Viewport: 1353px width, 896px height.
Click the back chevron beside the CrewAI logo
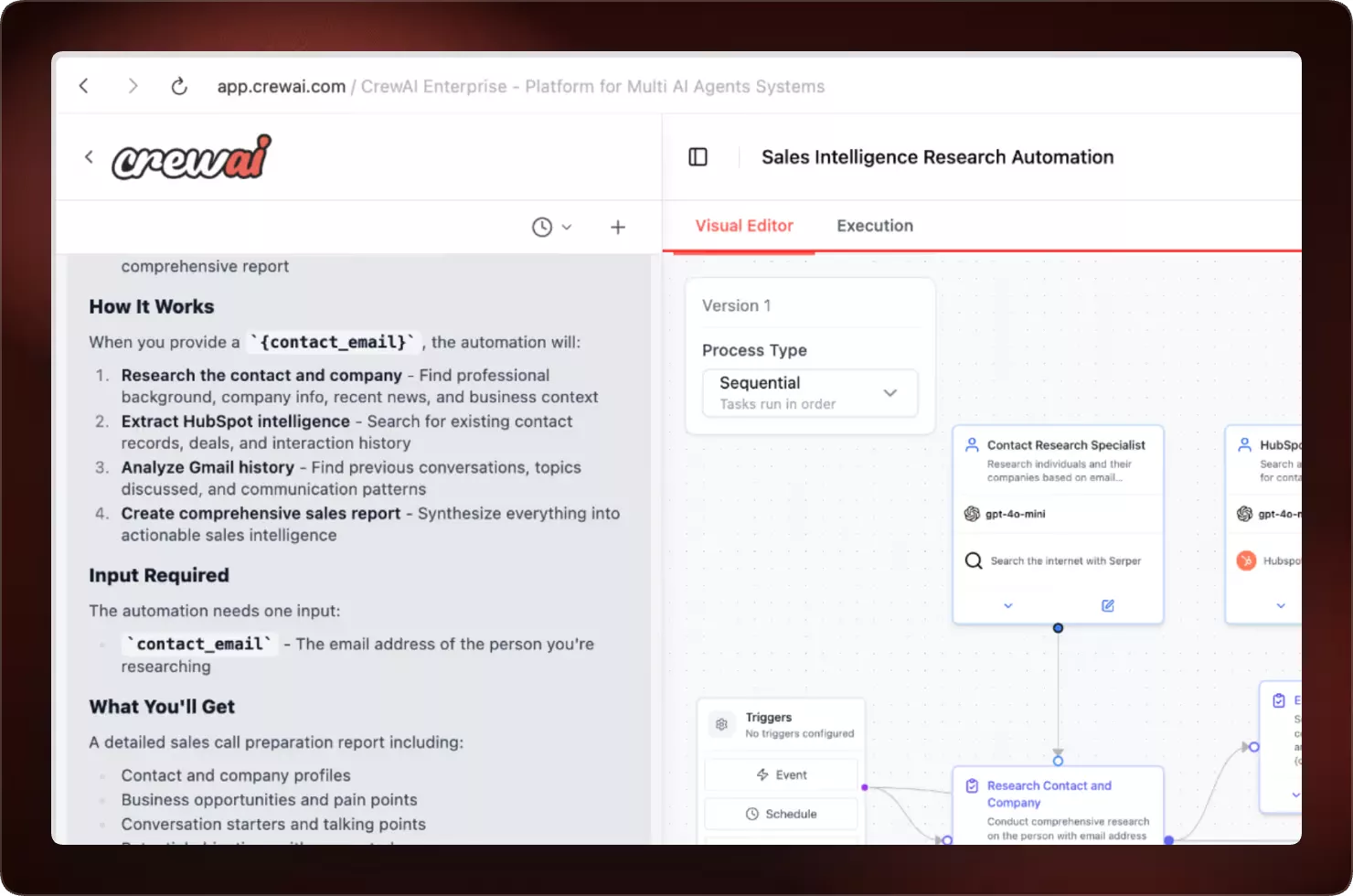click(89, 156)
